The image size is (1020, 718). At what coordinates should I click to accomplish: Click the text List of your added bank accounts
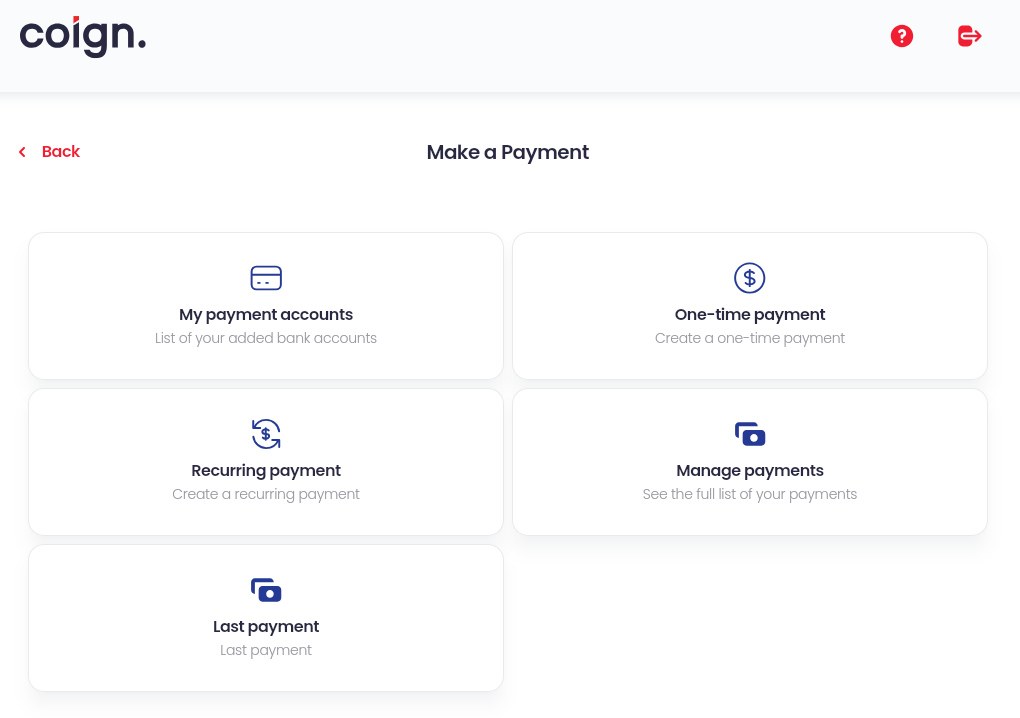pos(265,338)
